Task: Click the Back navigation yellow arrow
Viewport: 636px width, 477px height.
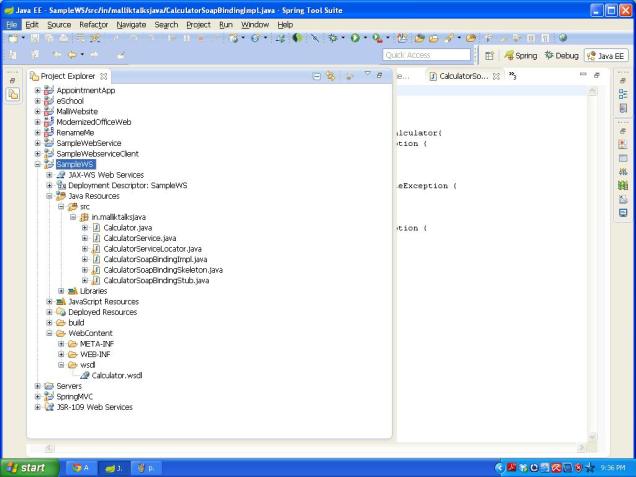Action: click(x=72, y=54)
